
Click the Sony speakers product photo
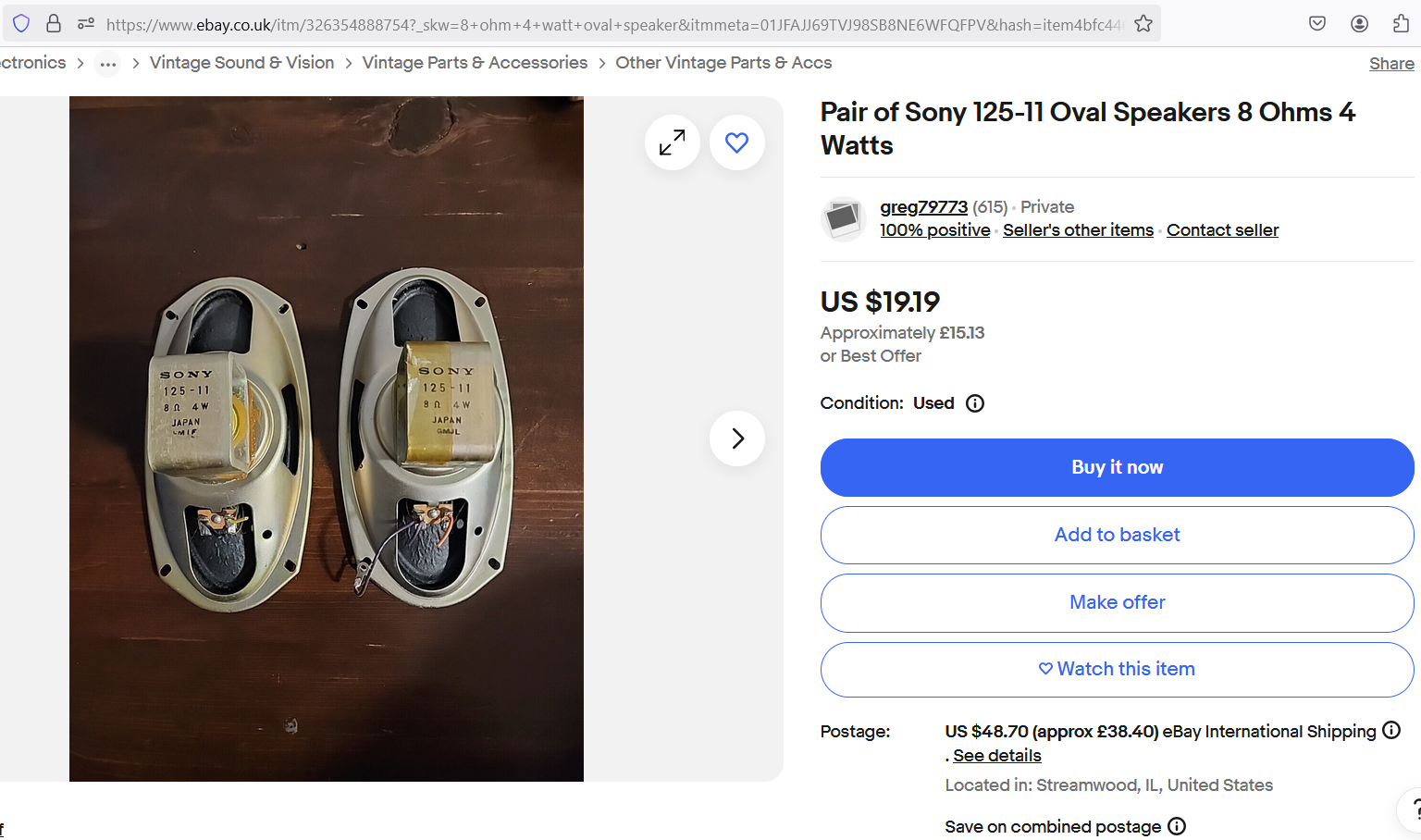point(327,439)
